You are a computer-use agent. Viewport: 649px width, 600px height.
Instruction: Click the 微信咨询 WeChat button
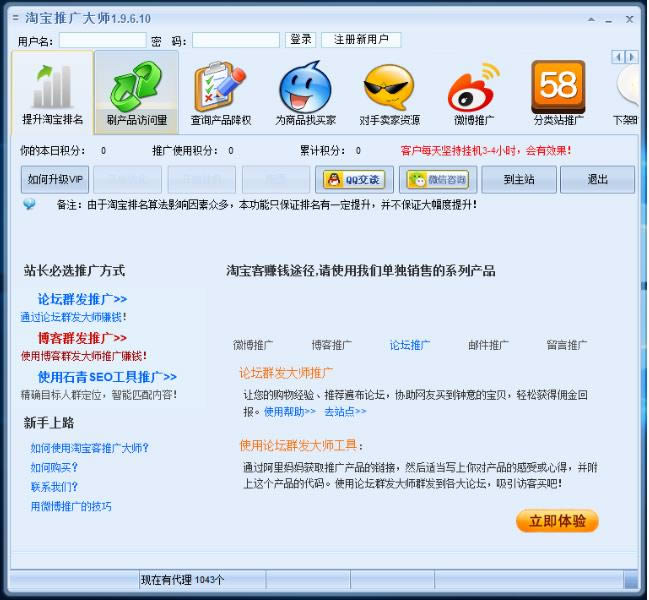[438, 180]
